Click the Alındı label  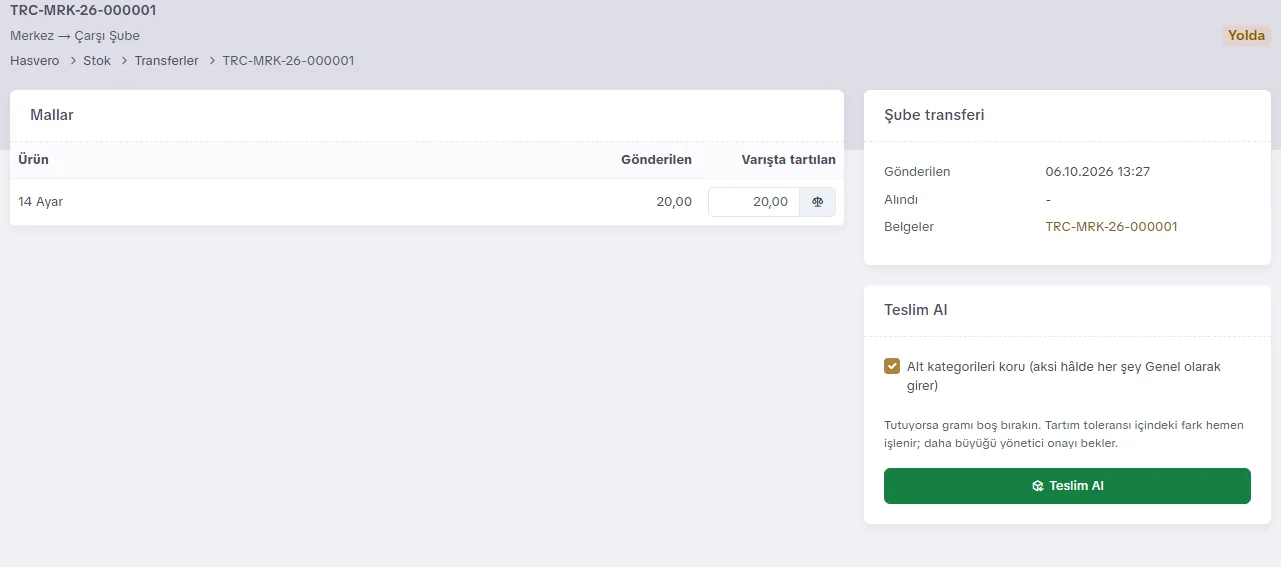901,200
